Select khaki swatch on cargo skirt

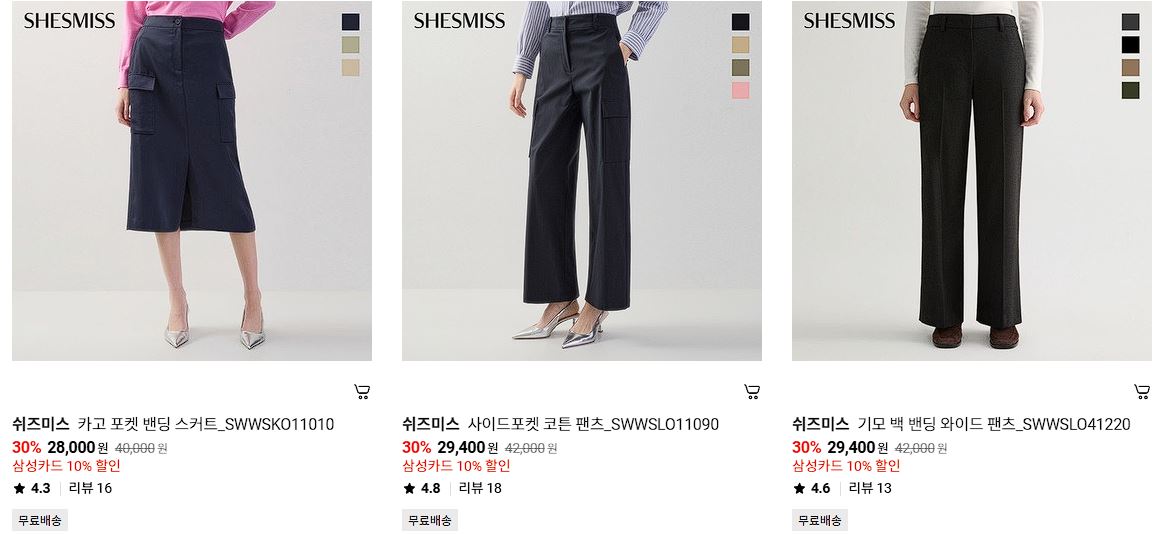[x=350, y=45]
